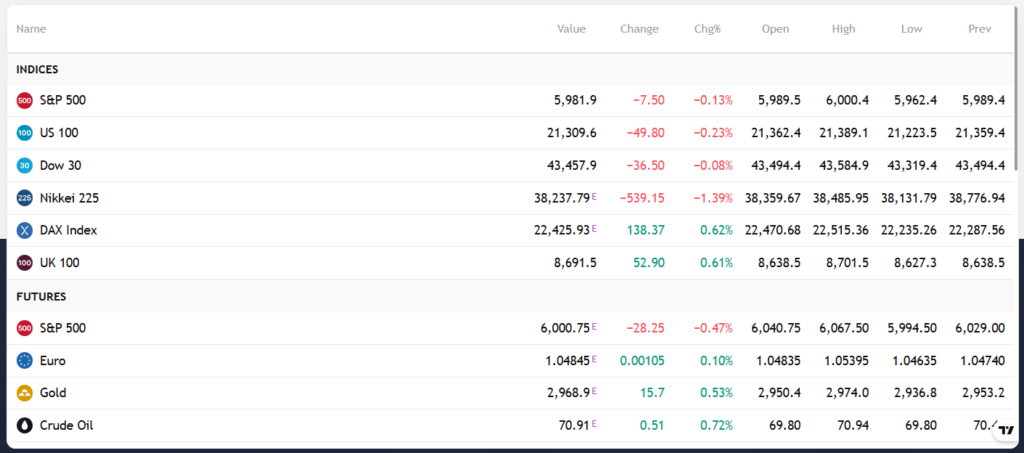Click the DAX Index high 22,515.36
Viewport: 1024px width, 453px height.
point(840,230)
